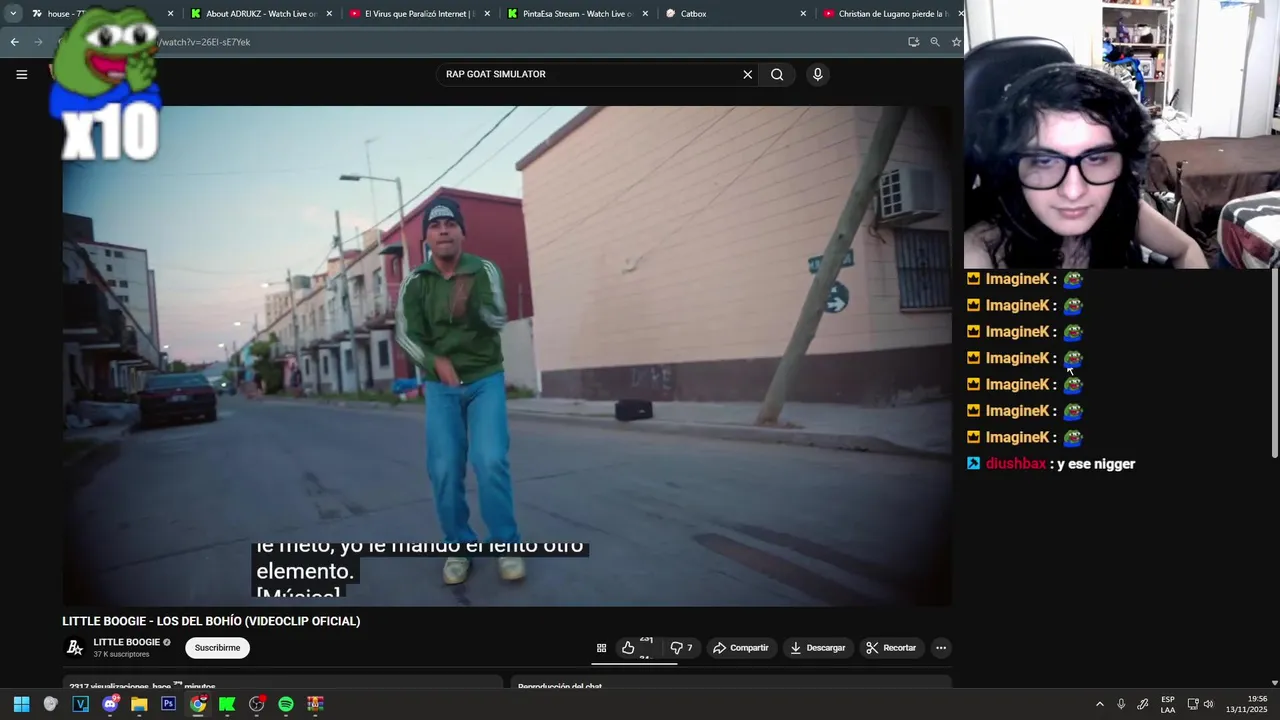
Task: Close the Catbox tab
Action: pos(803,14)
